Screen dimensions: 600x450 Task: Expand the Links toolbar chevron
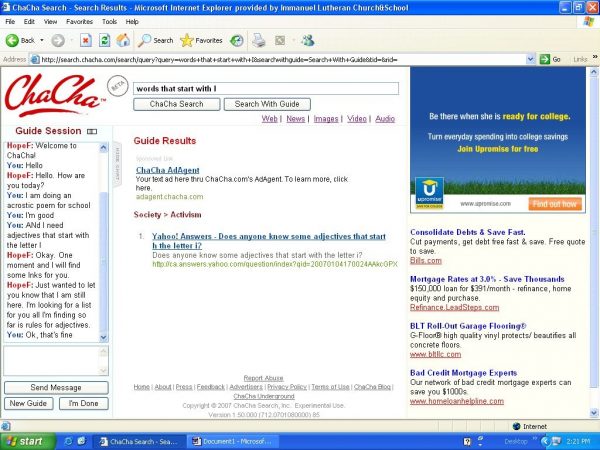[595, 57]
